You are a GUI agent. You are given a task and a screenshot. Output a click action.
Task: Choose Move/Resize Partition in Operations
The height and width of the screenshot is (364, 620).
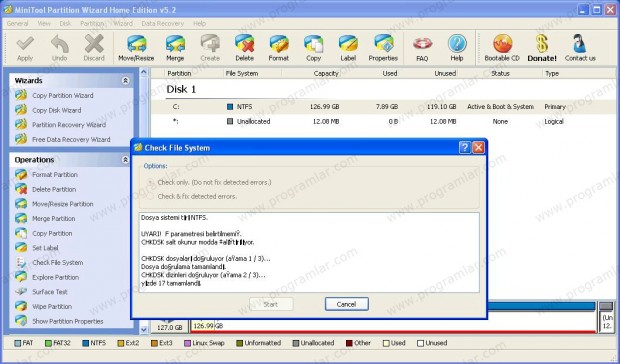pyautogui.click(x=62, y=204)
